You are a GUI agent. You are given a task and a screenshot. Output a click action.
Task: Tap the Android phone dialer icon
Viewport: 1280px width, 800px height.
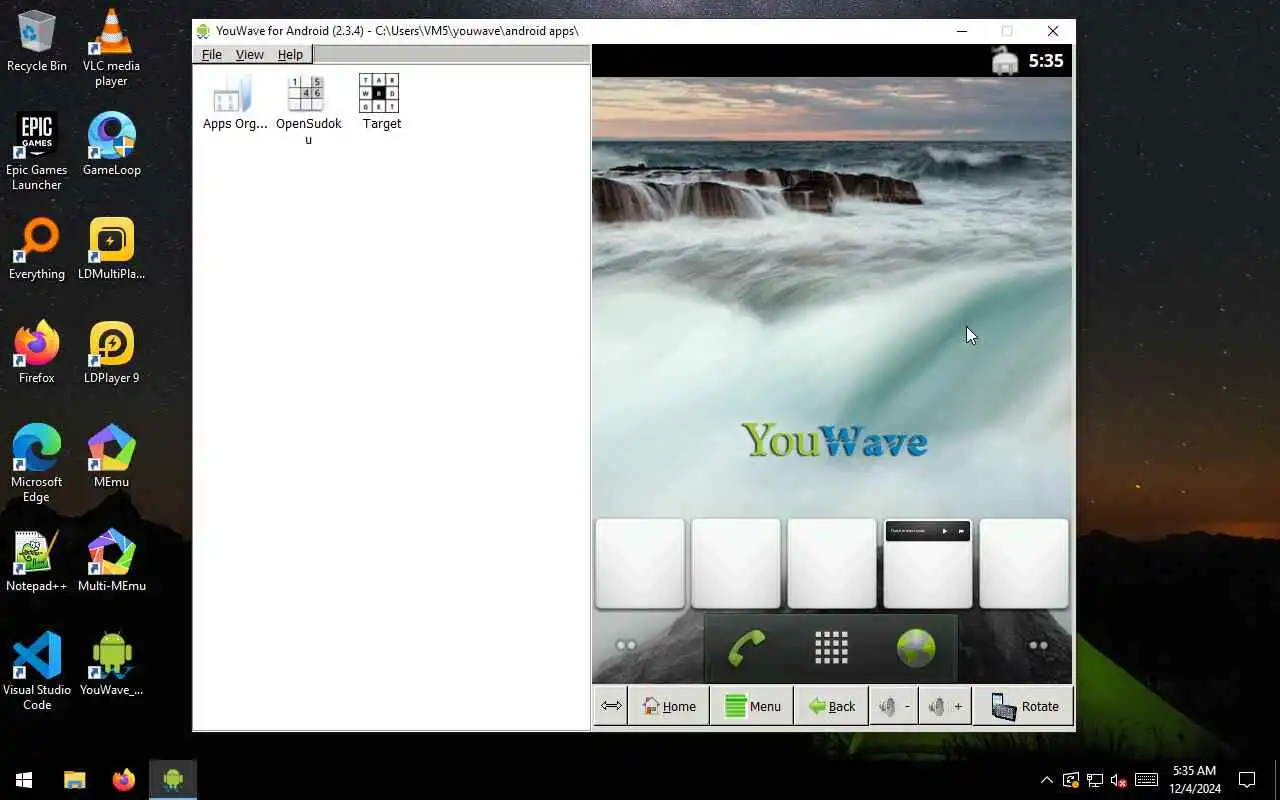[x=747, y=648]
